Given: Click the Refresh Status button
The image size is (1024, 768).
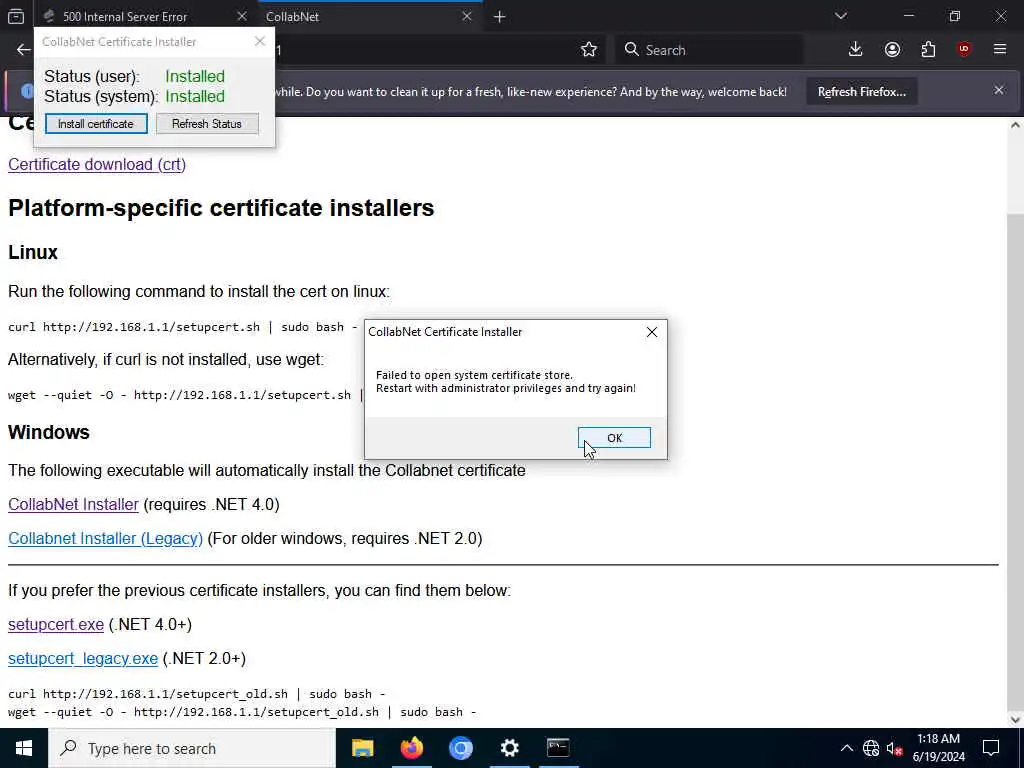Looking at the screenshot, I should pos(207,123).
